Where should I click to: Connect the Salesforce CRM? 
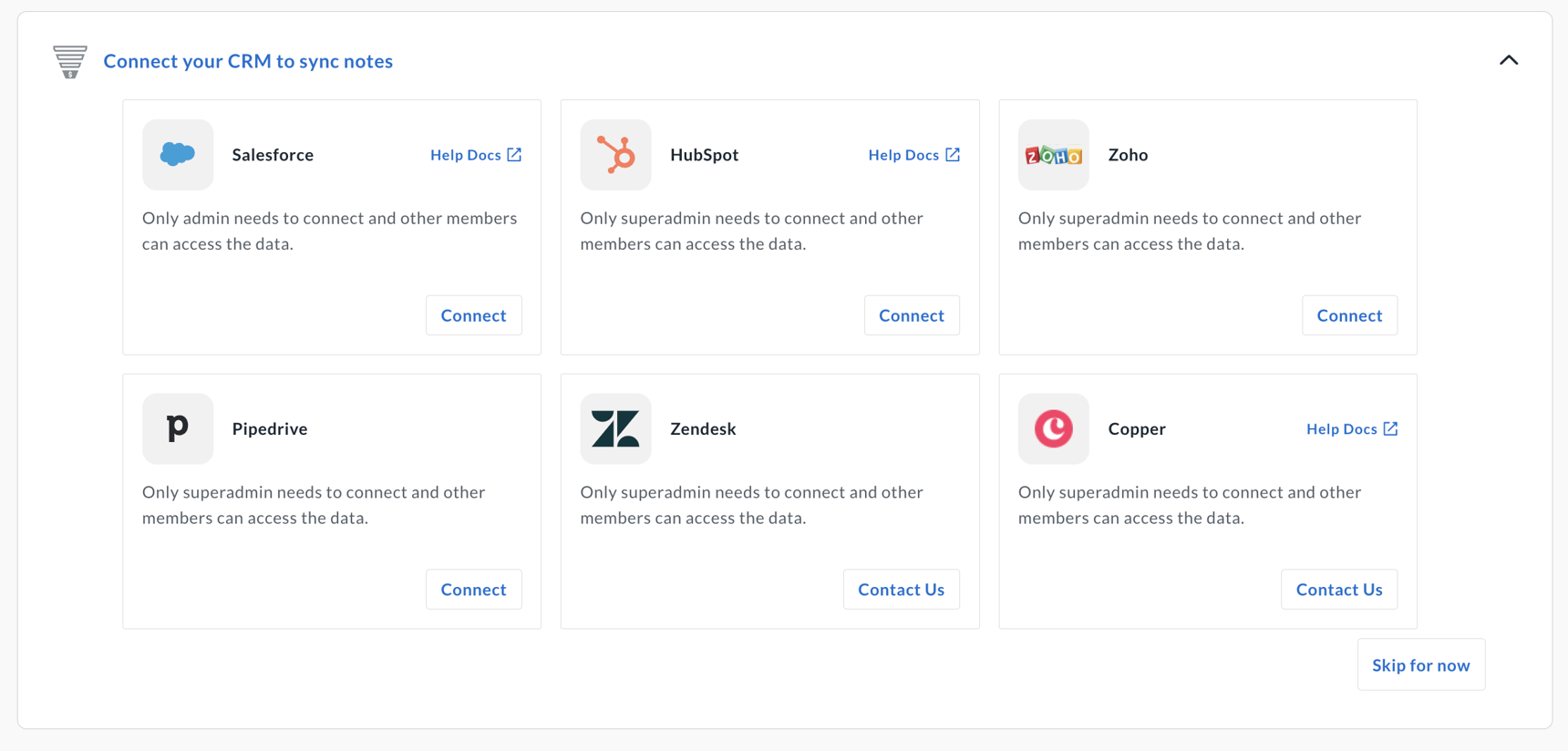(x=473, y=315)
